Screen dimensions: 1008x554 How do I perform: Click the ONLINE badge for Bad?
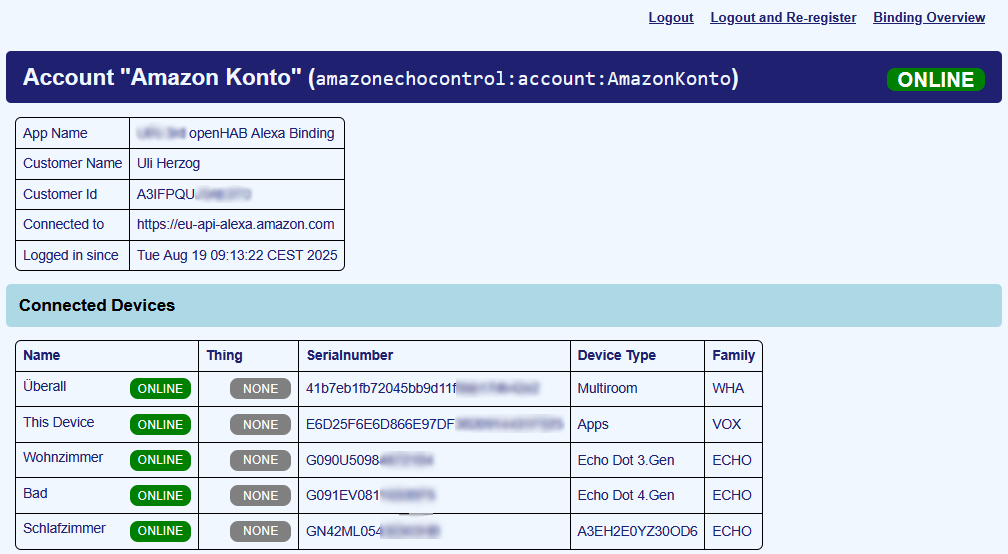click(160, 496)
